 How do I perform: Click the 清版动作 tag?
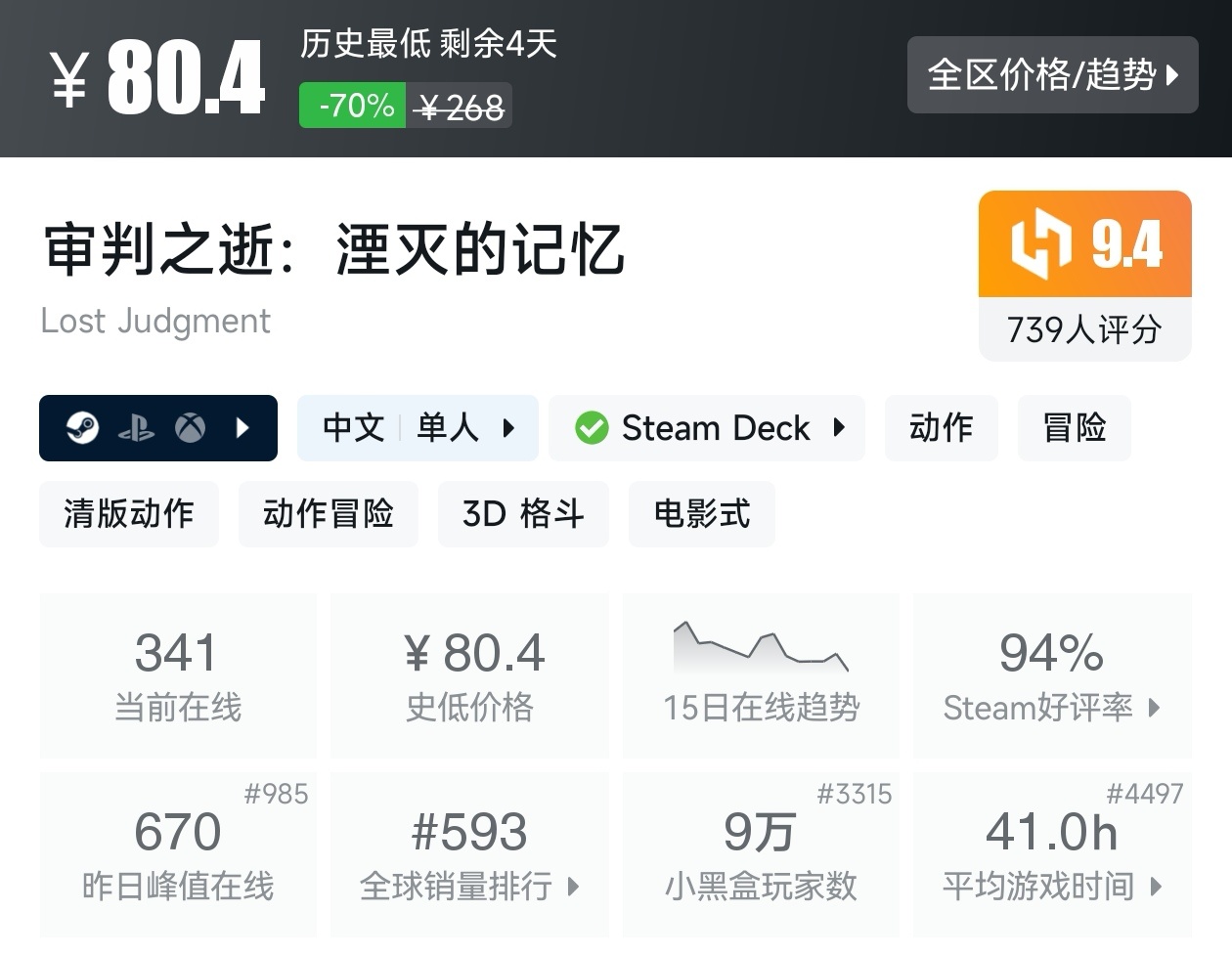(x=128, y=513)
